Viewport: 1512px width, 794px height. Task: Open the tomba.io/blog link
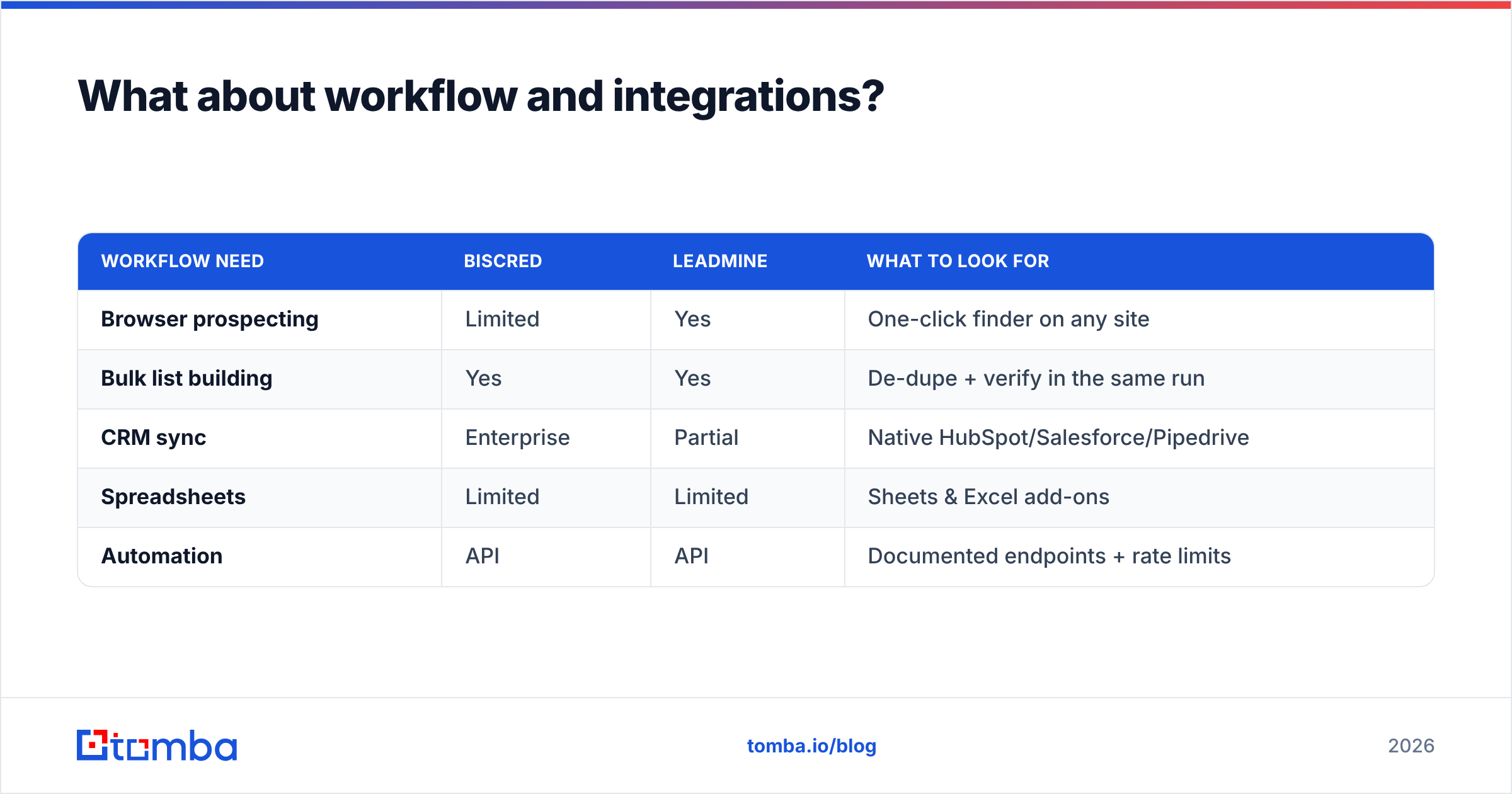(x=811, y=746)
